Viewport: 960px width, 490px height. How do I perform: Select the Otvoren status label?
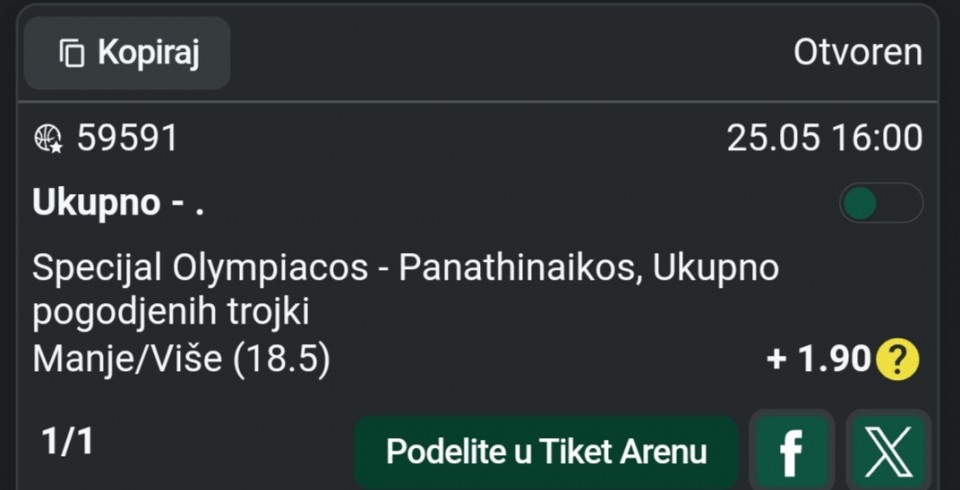point(858,53)
